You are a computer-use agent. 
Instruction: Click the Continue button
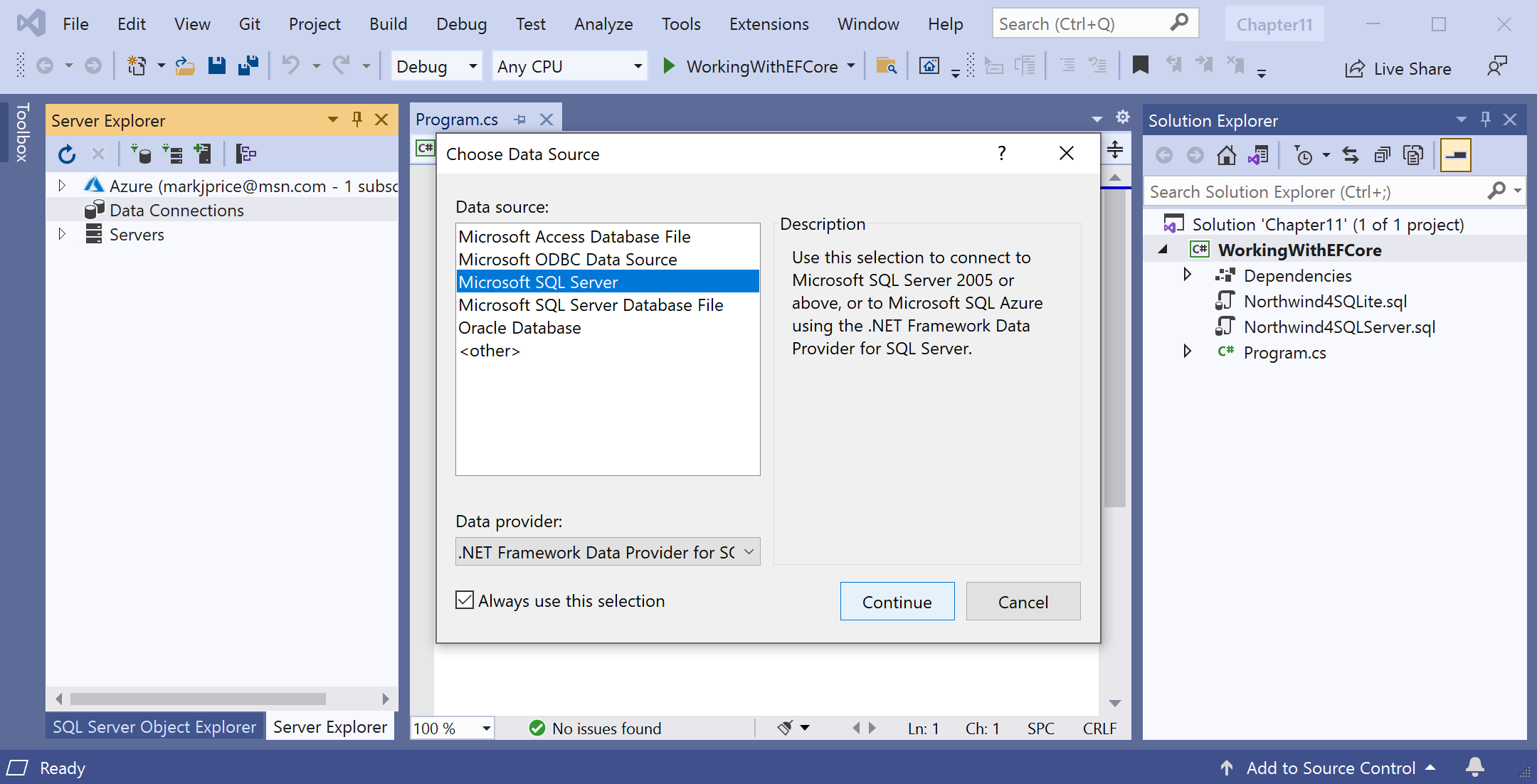897,601
